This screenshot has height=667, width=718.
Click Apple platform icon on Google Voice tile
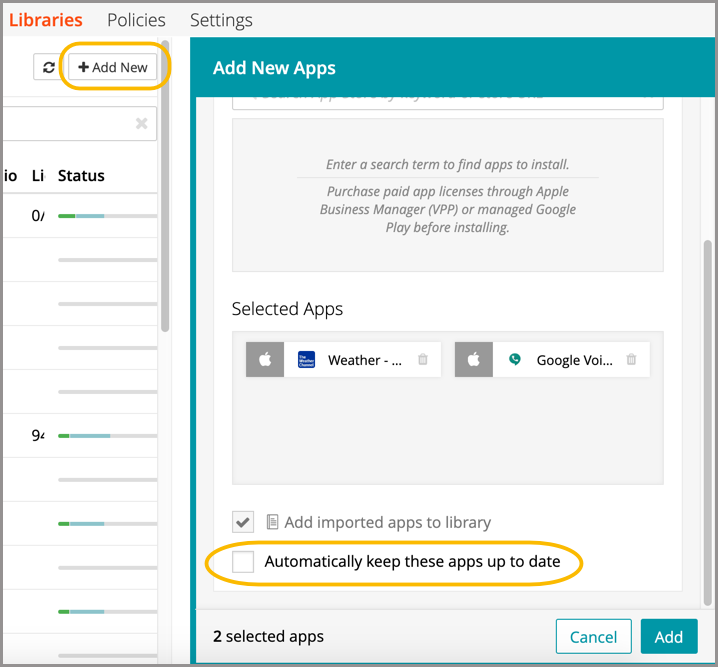tap(473, 360)
